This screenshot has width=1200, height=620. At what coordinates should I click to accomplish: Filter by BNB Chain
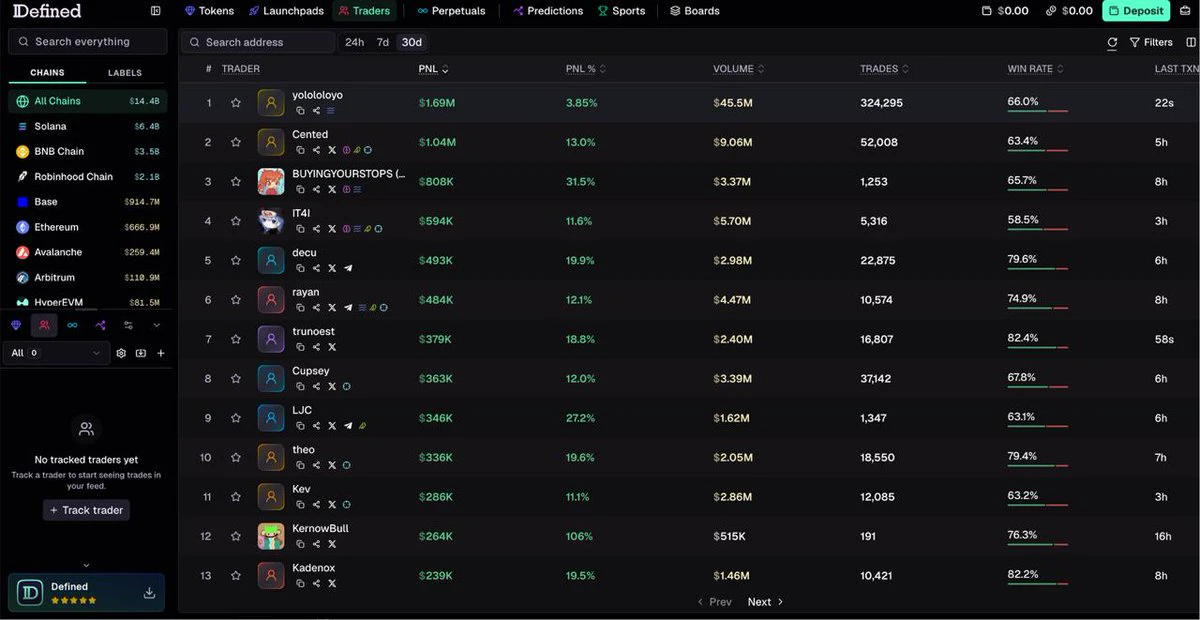click(87, 152)
